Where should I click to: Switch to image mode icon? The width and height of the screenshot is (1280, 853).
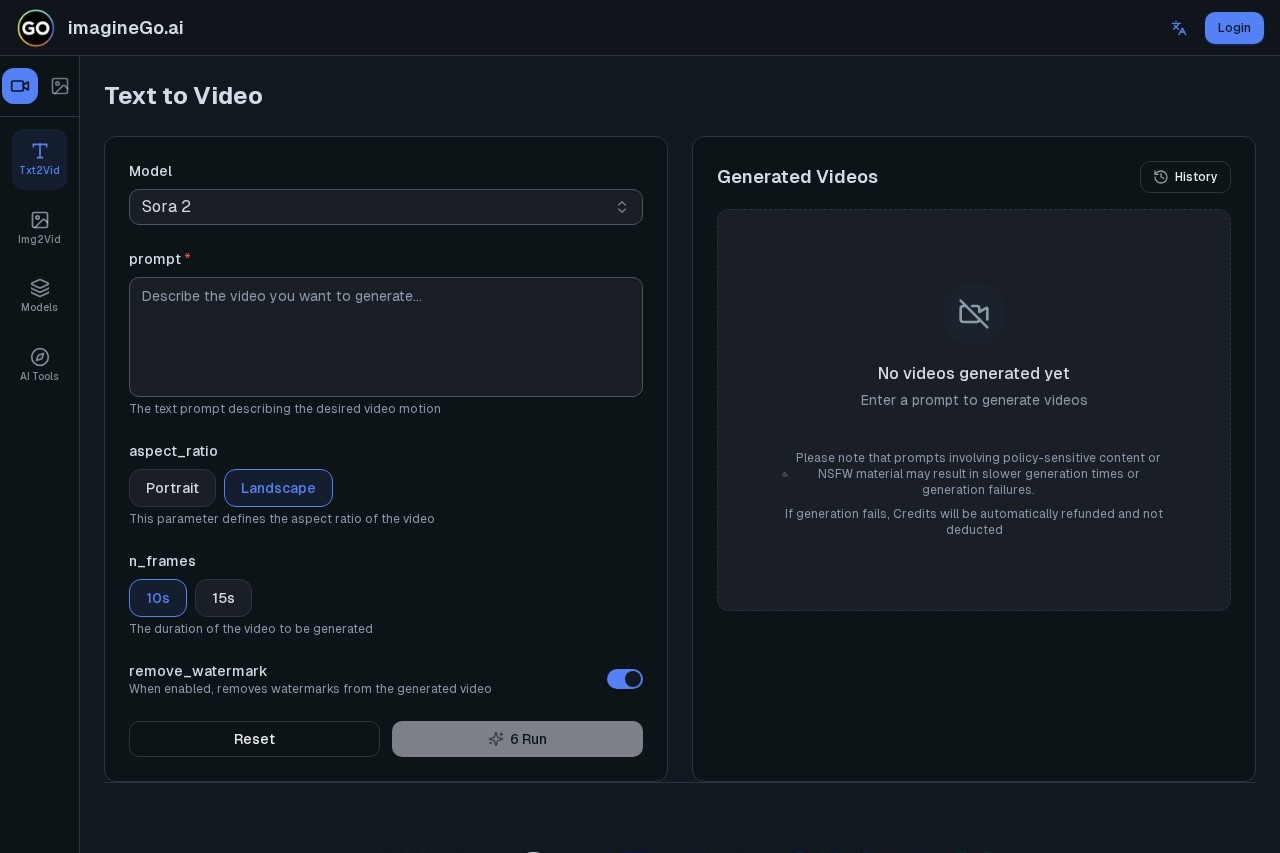tap(60, 86)
